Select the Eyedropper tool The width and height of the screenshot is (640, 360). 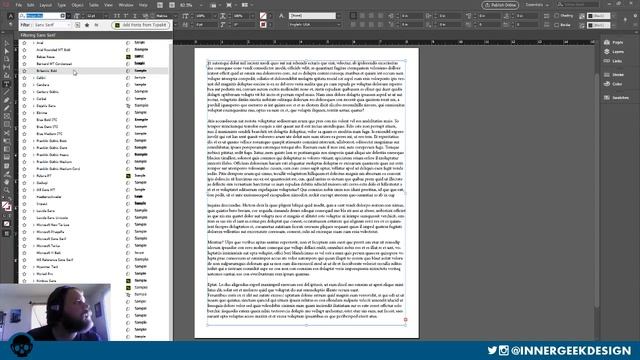7,174
